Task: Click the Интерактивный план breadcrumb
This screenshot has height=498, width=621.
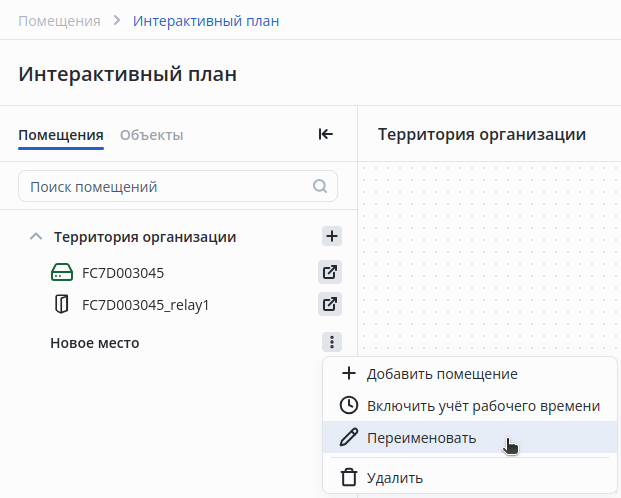Action: [x=206, y=20]
